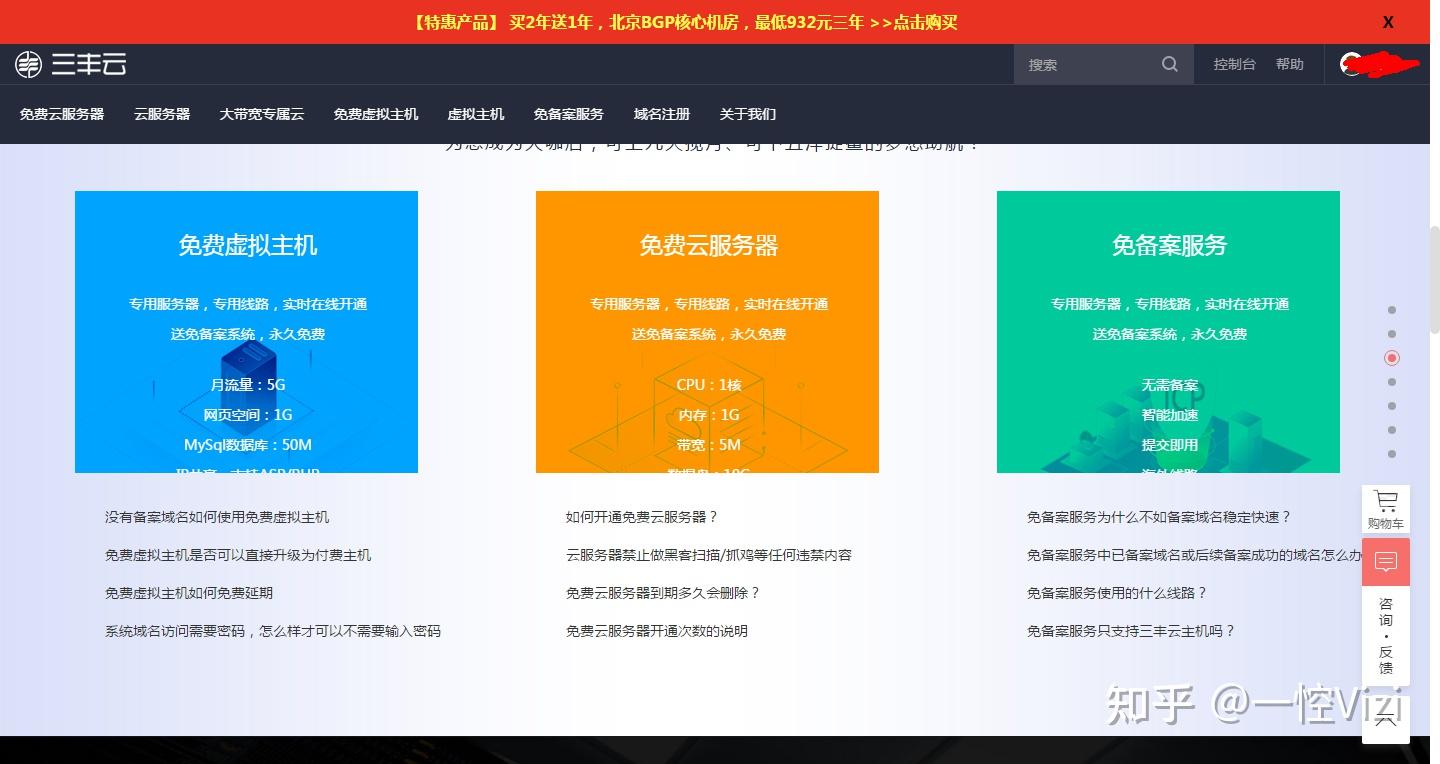Image resolution: width=1440 pixels, height=764 pixels.
Task: Click 提交即用 text in green card
Action: coord(1170,444)
